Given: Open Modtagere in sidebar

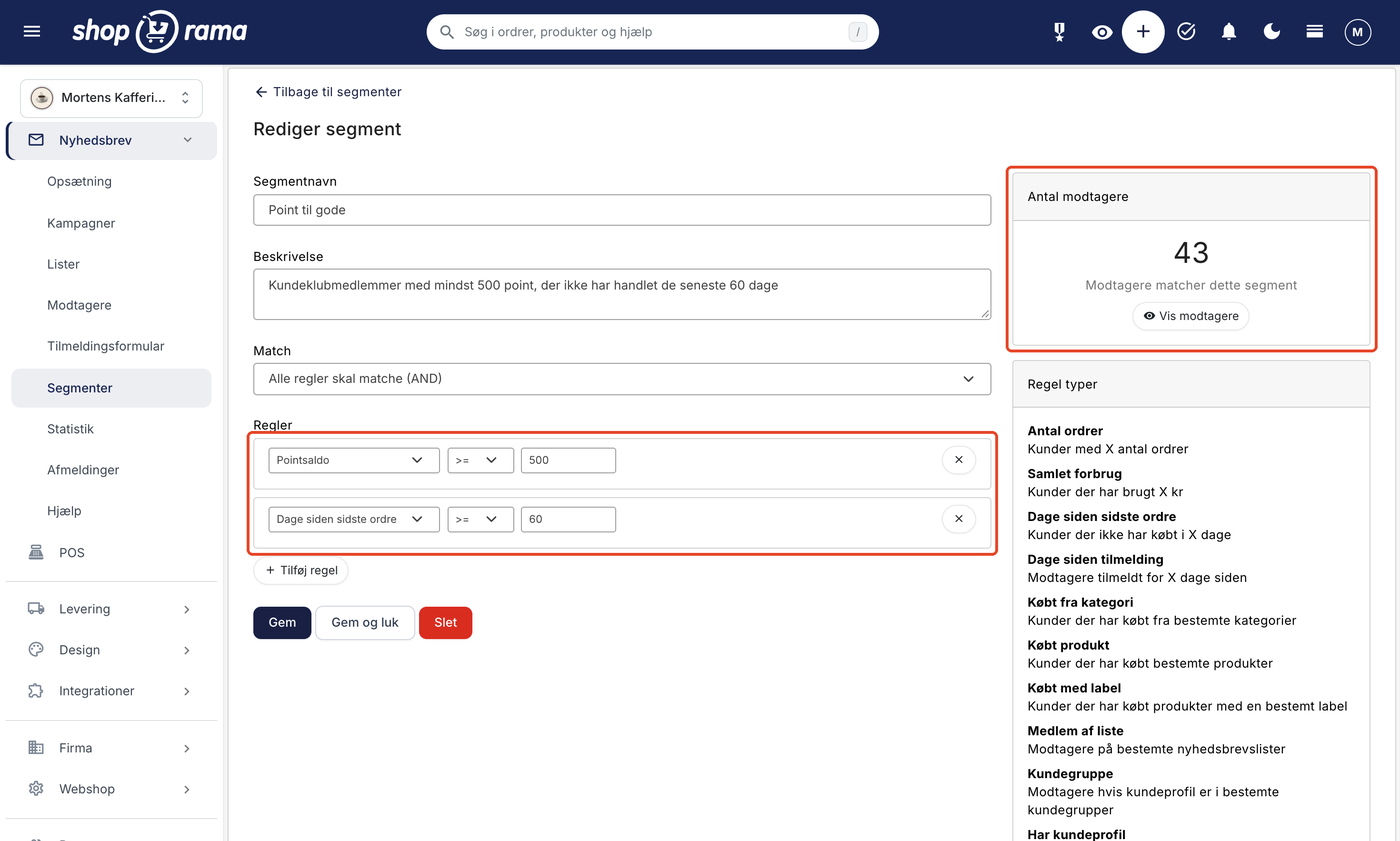Looking at the screenshot, I should [x=79, y=305].
